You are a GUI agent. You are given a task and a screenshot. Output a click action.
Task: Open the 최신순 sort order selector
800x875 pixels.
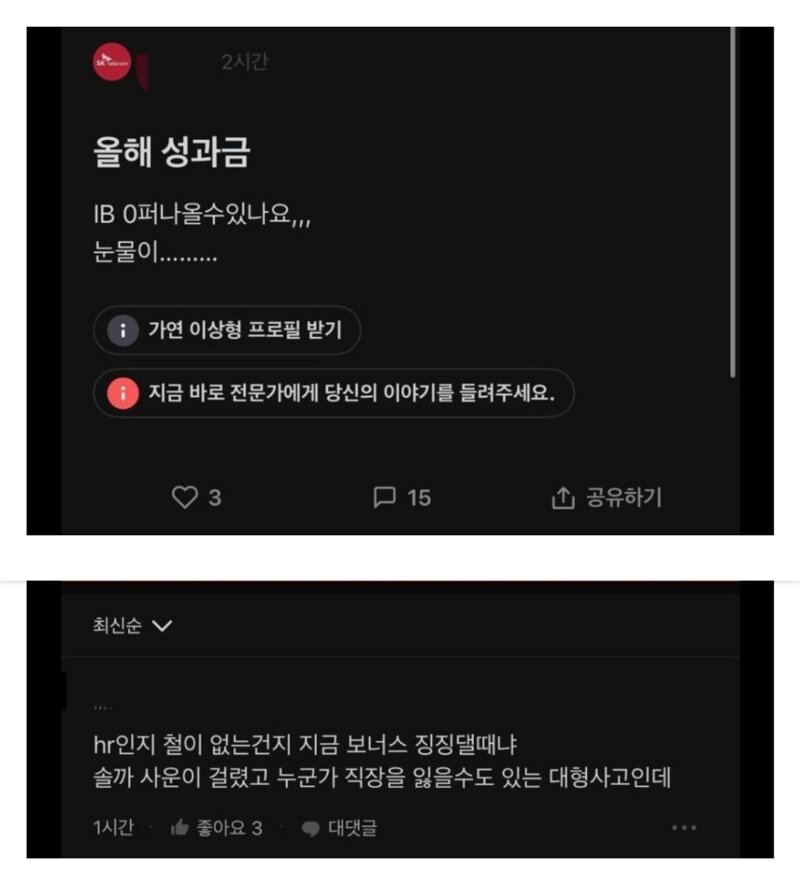click(x=133, y=626)
